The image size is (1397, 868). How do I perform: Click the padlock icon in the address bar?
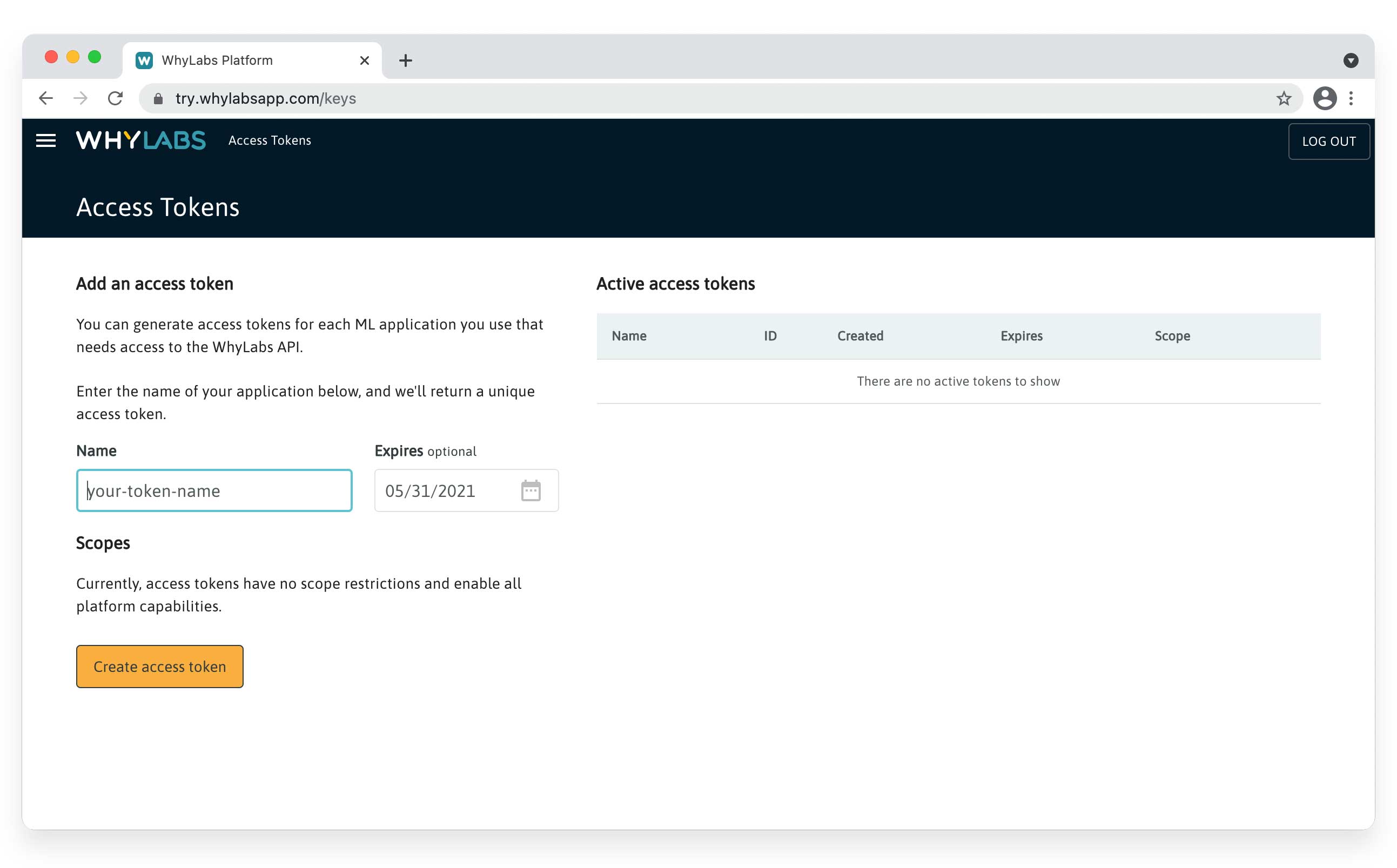click(x=157, y=98)
